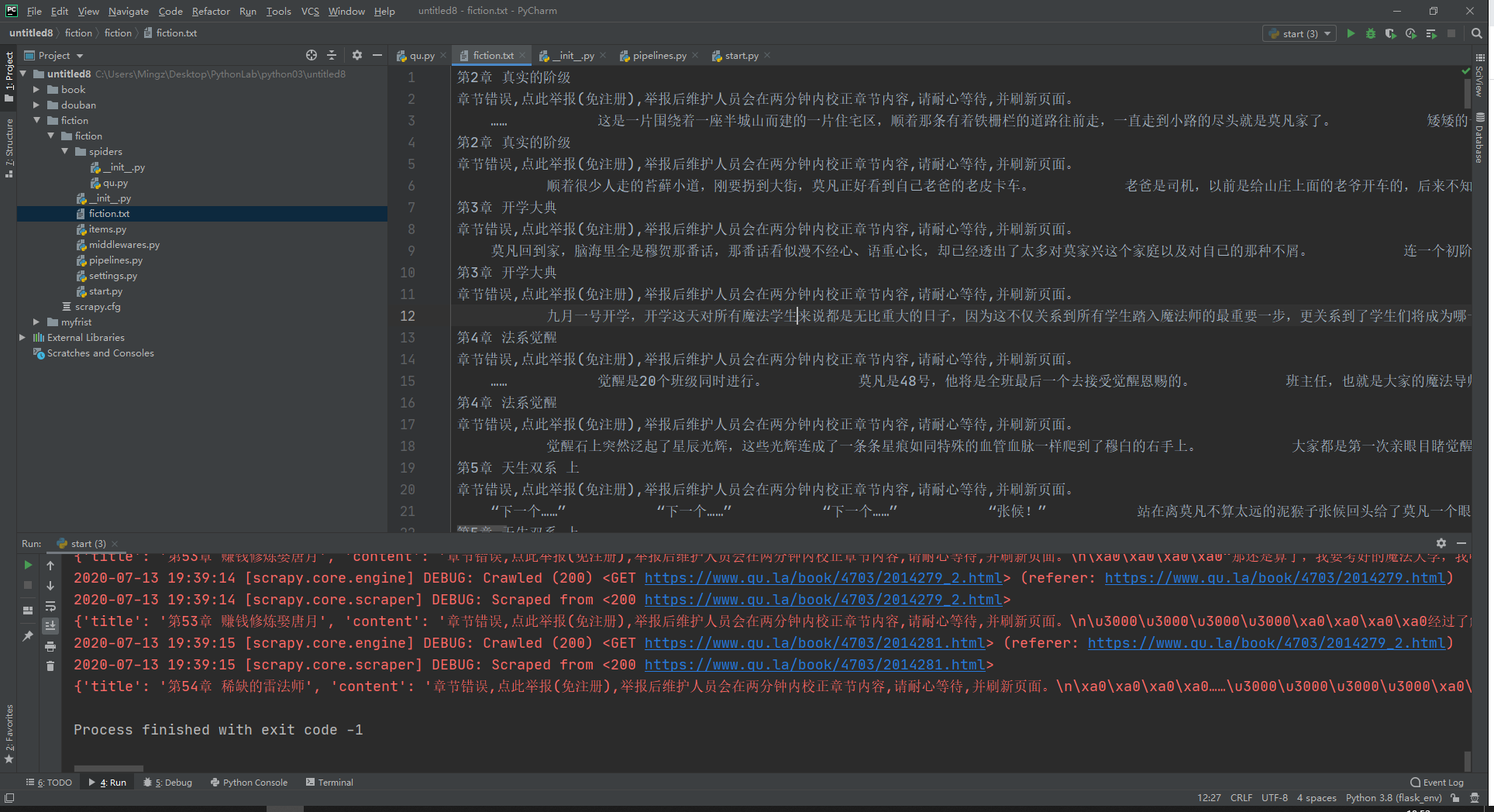
Task: Open the Database side panel
Action: pos(1479,137)
